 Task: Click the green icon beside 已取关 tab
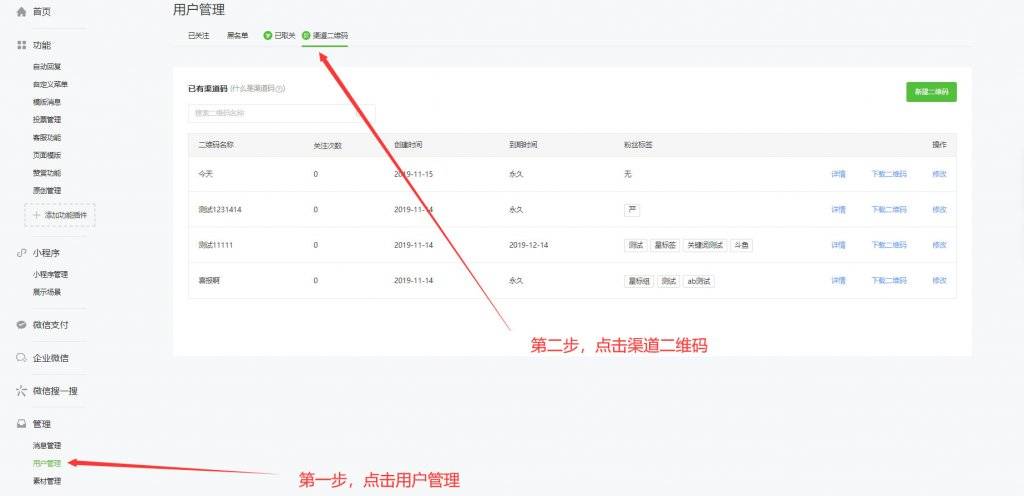pyautogui.click(x=268, y=36)
